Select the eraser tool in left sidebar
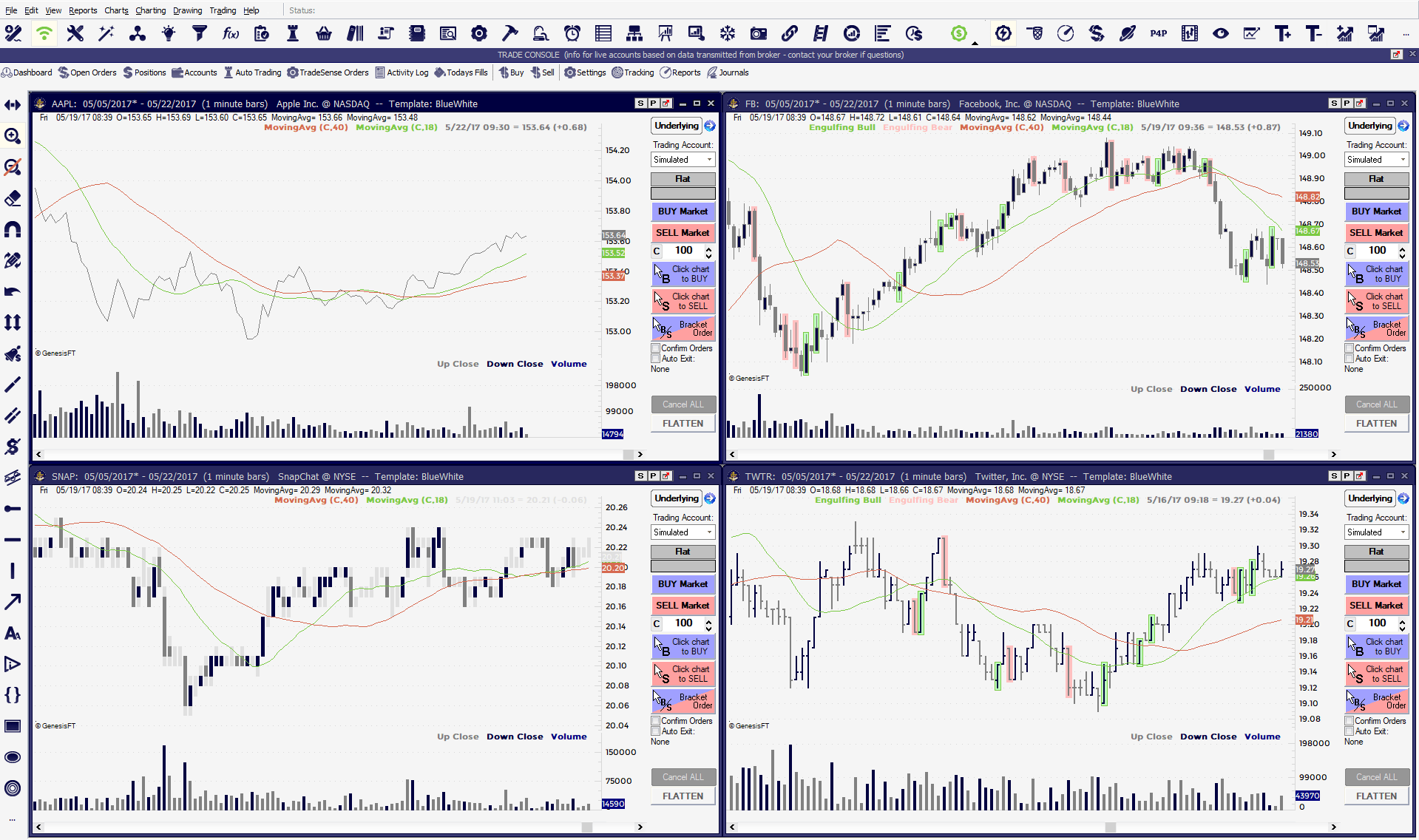Image resolution: width=1419 pixels, height=840 pixels. 13,198
